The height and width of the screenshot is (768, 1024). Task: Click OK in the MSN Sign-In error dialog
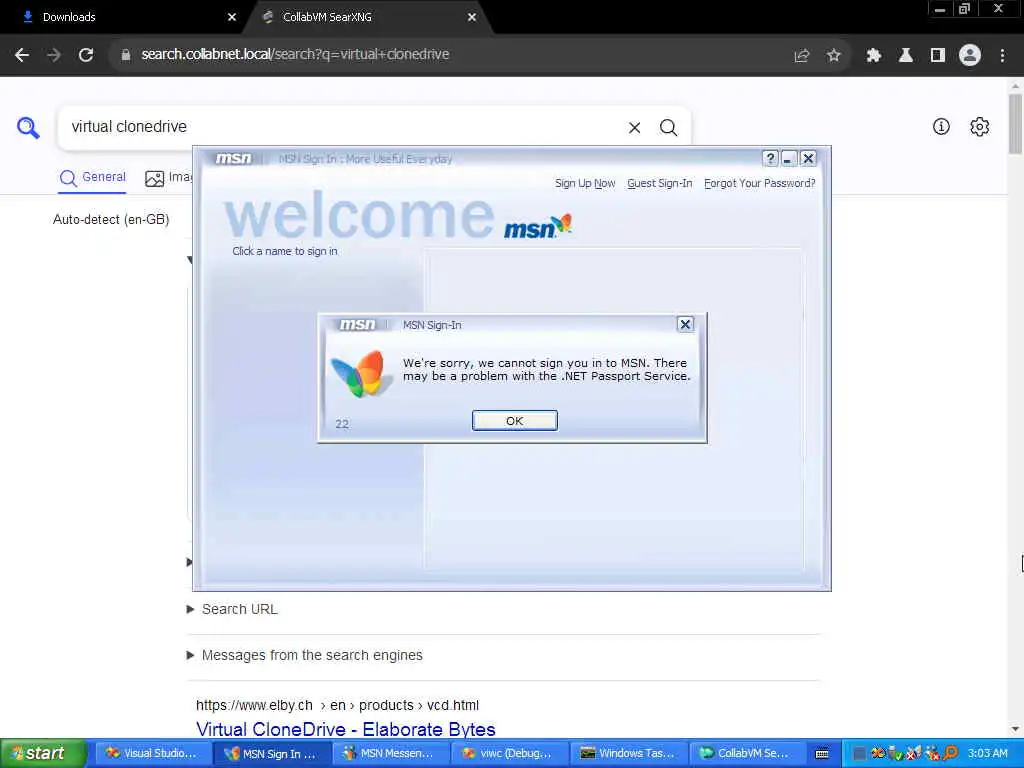point(515,421)
